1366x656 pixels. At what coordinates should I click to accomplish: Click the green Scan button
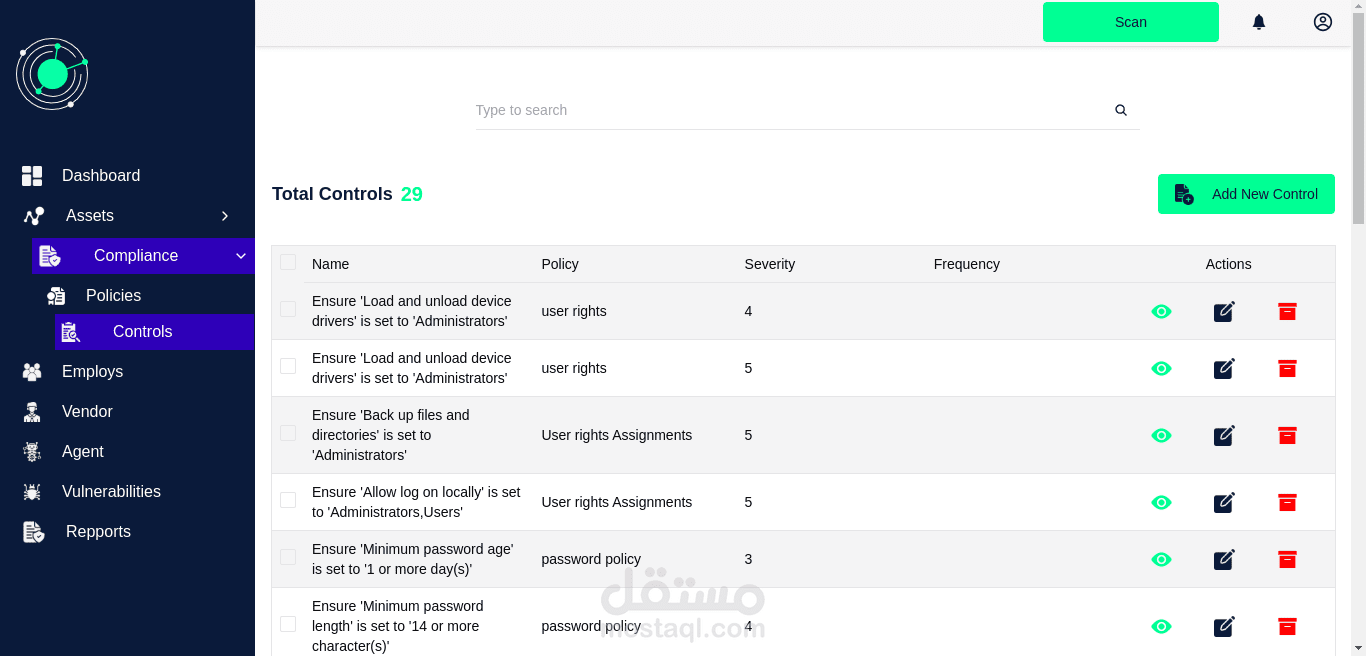point(1130,22)
